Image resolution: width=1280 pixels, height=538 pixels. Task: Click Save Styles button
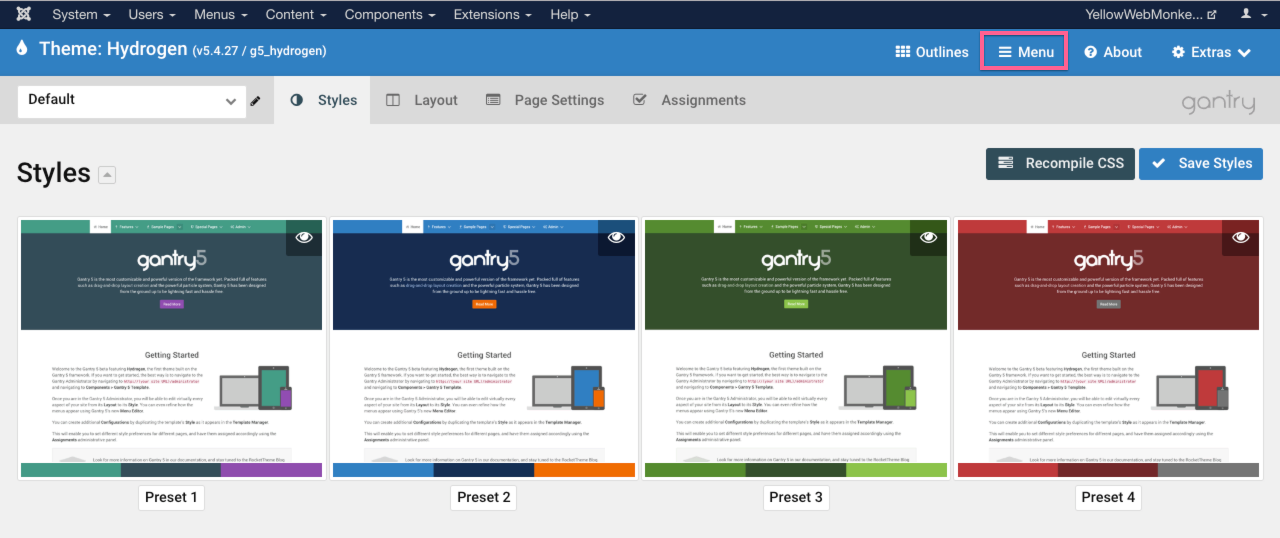pyautogui.click(x=1201, y=164)
